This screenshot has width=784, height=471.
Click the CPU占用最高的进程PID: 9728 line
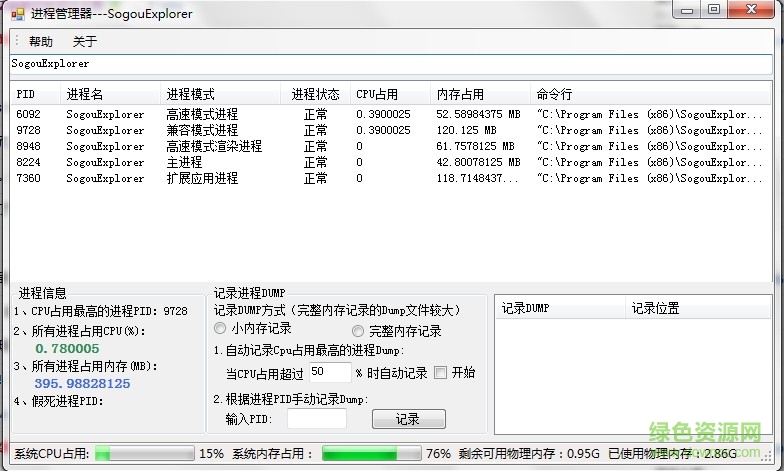pyautogui.click(x=100, y=311)
